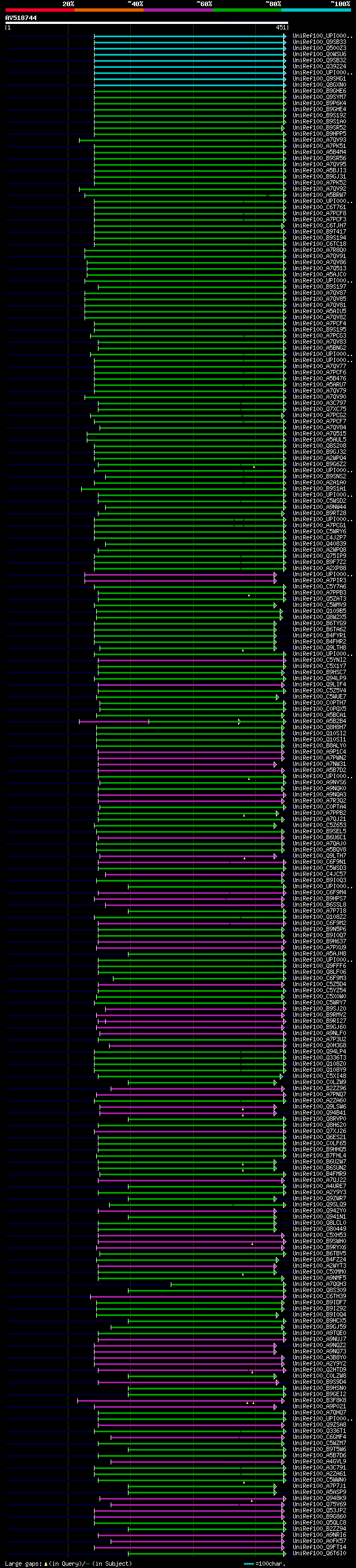The width and height of the screenshot is (356, 1568).
Task: Select the UniRef100_C4JC57 label
Action: pyautogui.click(x=319, y=874)
